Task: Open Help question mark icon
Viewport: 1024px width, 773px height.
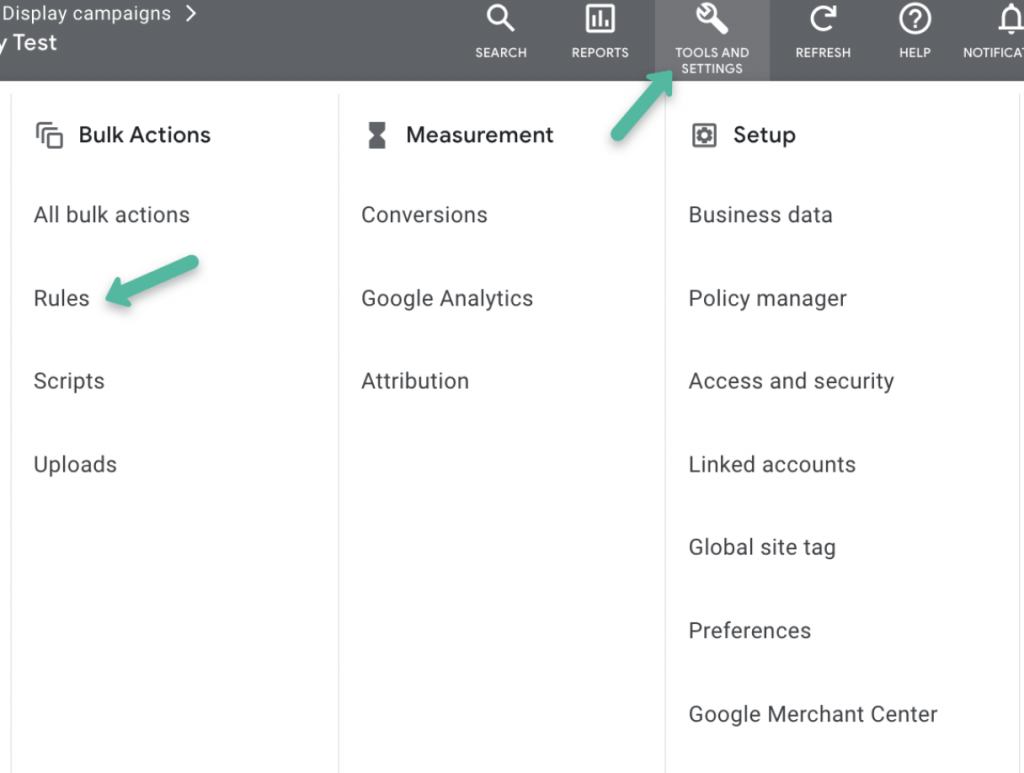Action: click(915, 19)
